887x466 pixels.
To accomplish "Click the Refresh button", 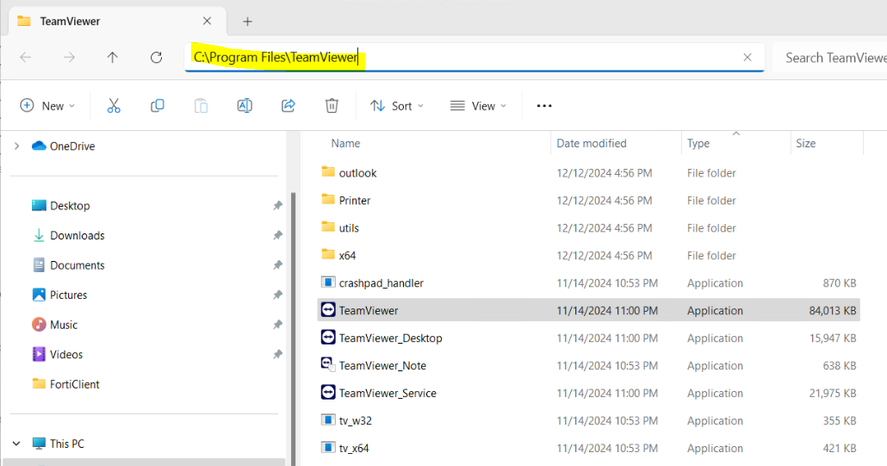I will coord(156,58).
